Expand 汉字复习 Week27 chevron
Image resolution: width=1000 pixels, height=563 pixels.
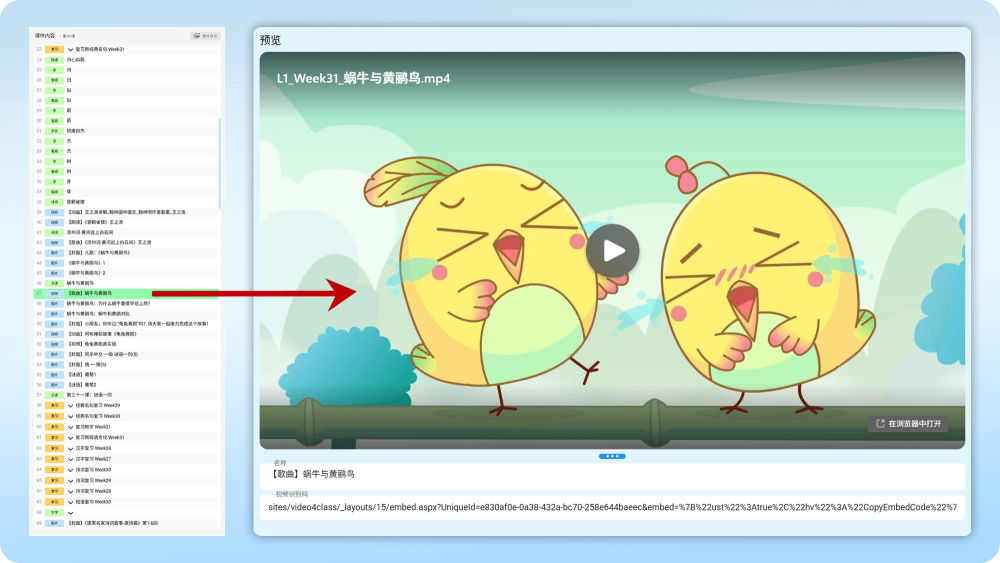click(x=71, y=459)
